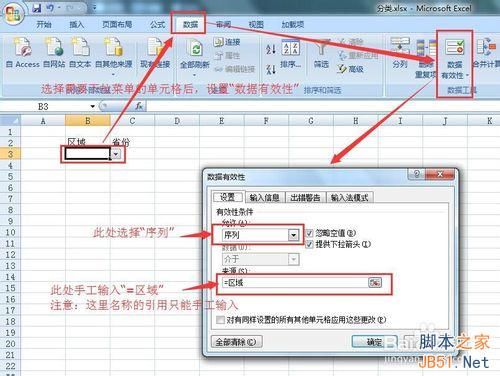
Task: Close the Data Validation dialog
Action: 440,174
